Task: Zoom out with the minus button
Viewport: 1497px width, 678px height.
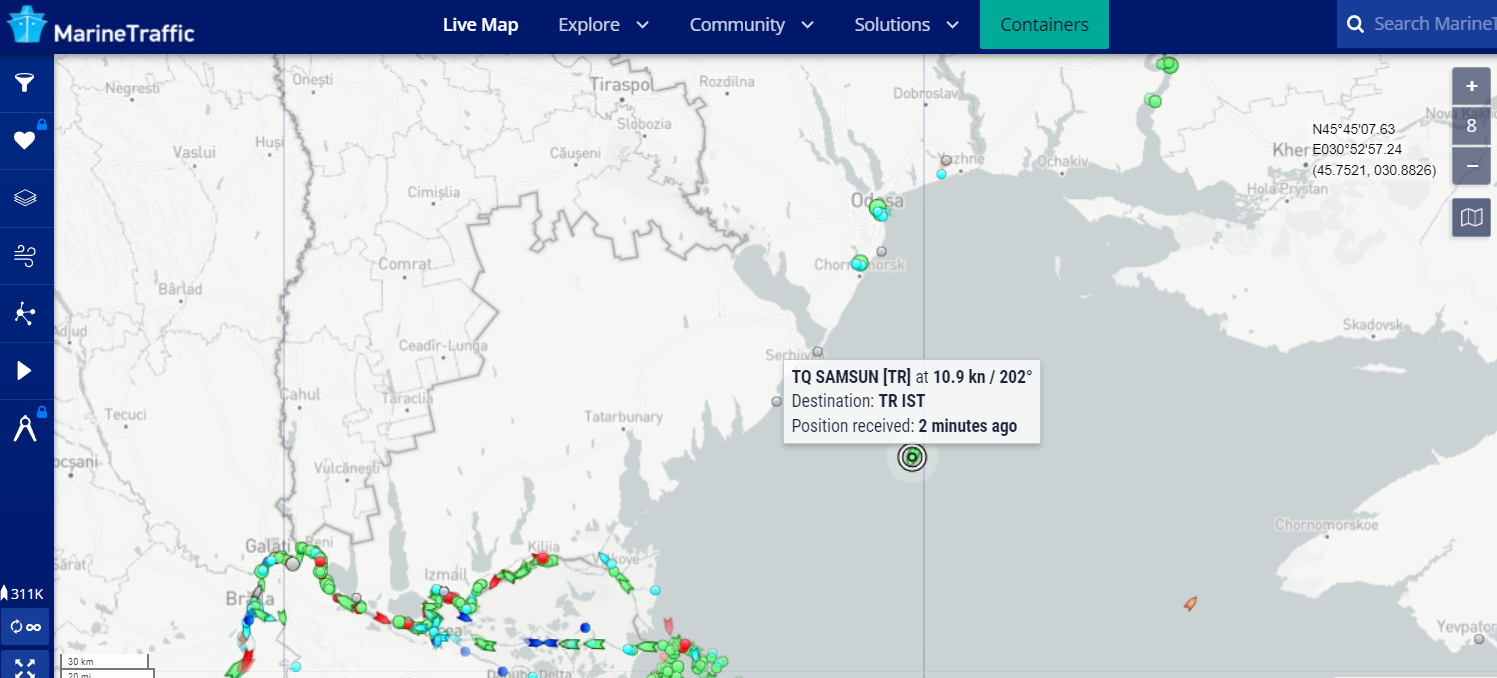Action: pyautogui.click(x=1471, y=166)
